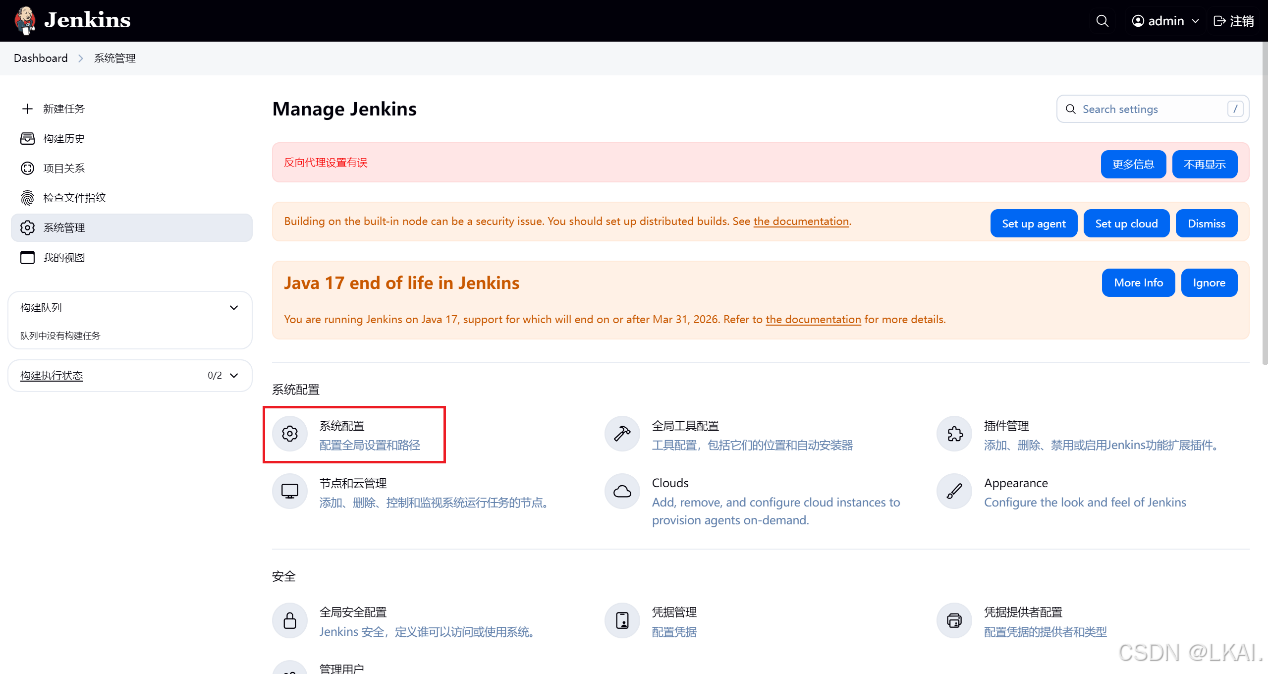
Task: Collapse the 构建执行状态 panel chevron
Action: pos(234,376)
